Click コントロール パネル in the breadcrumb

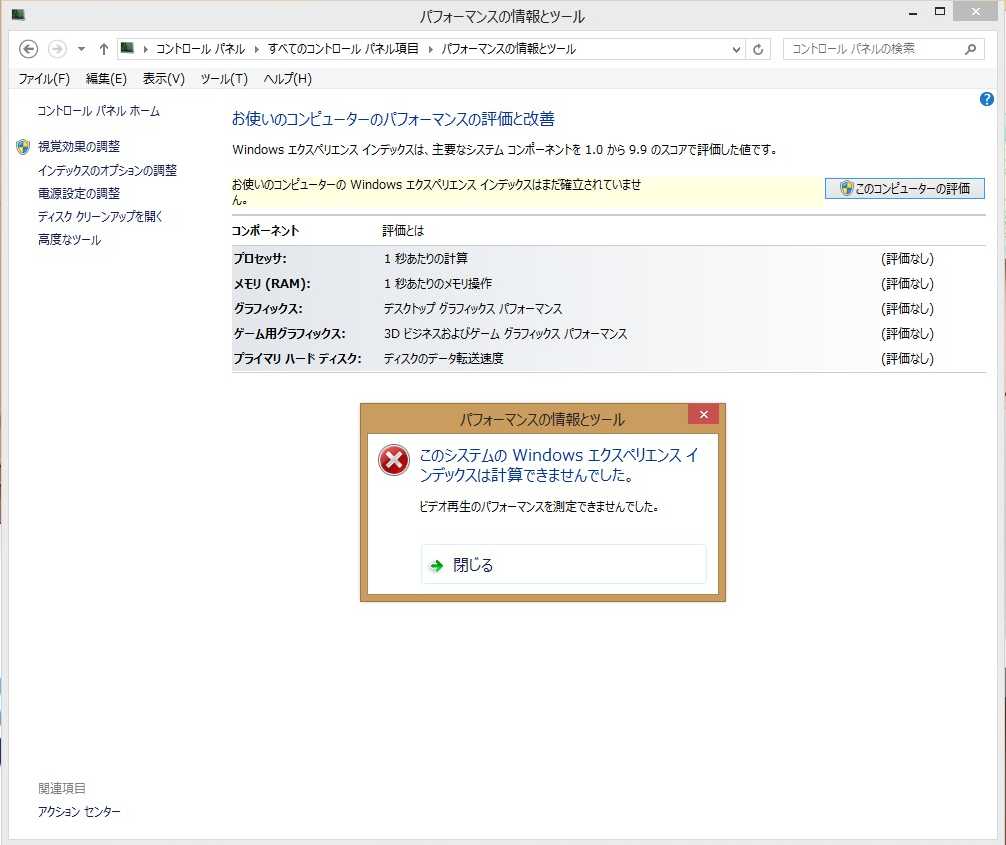(x=200, y=49)
